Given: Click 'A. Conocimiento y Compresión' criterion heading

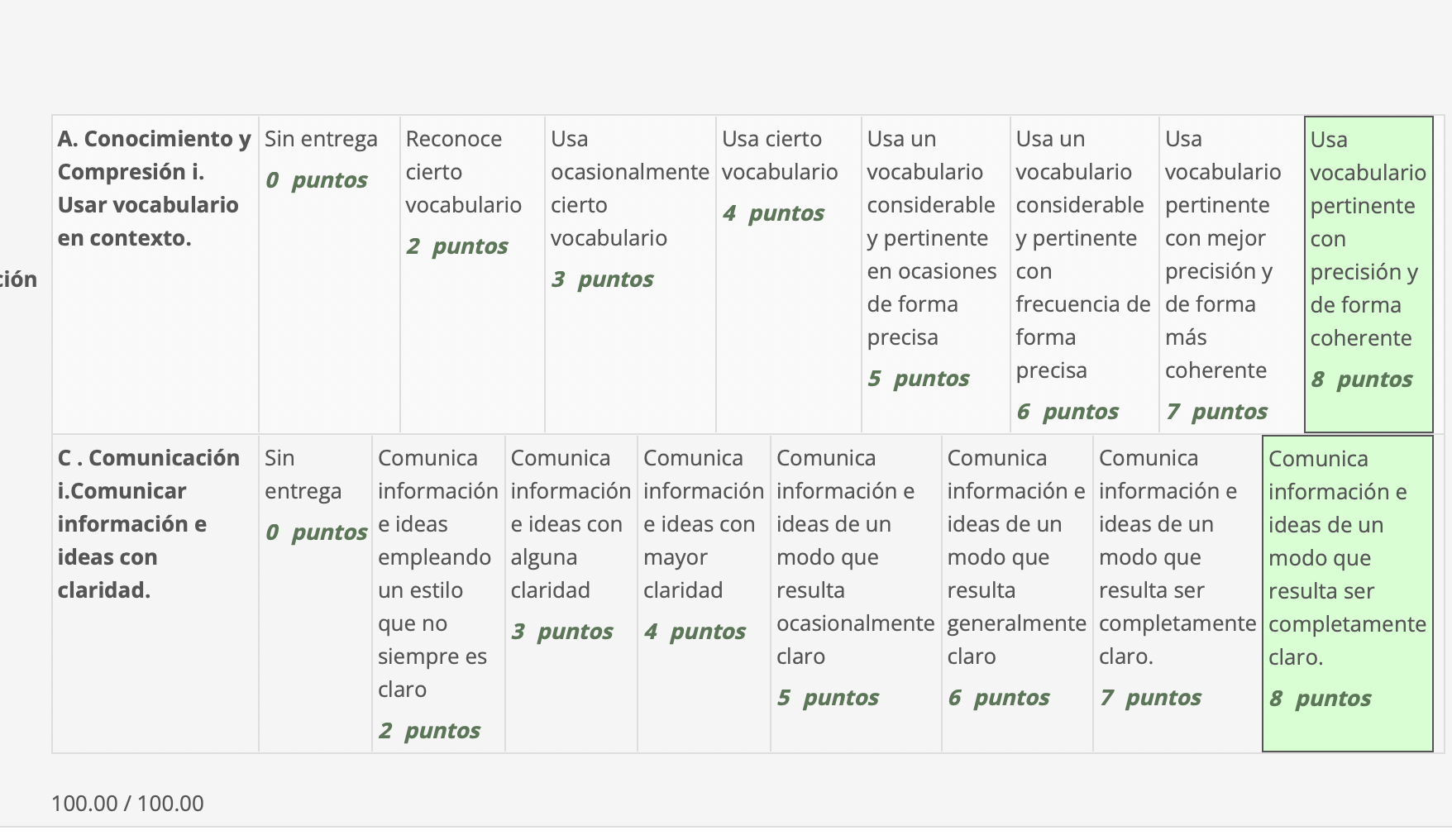Looking at the screenshot, I should tap(154, 189).
